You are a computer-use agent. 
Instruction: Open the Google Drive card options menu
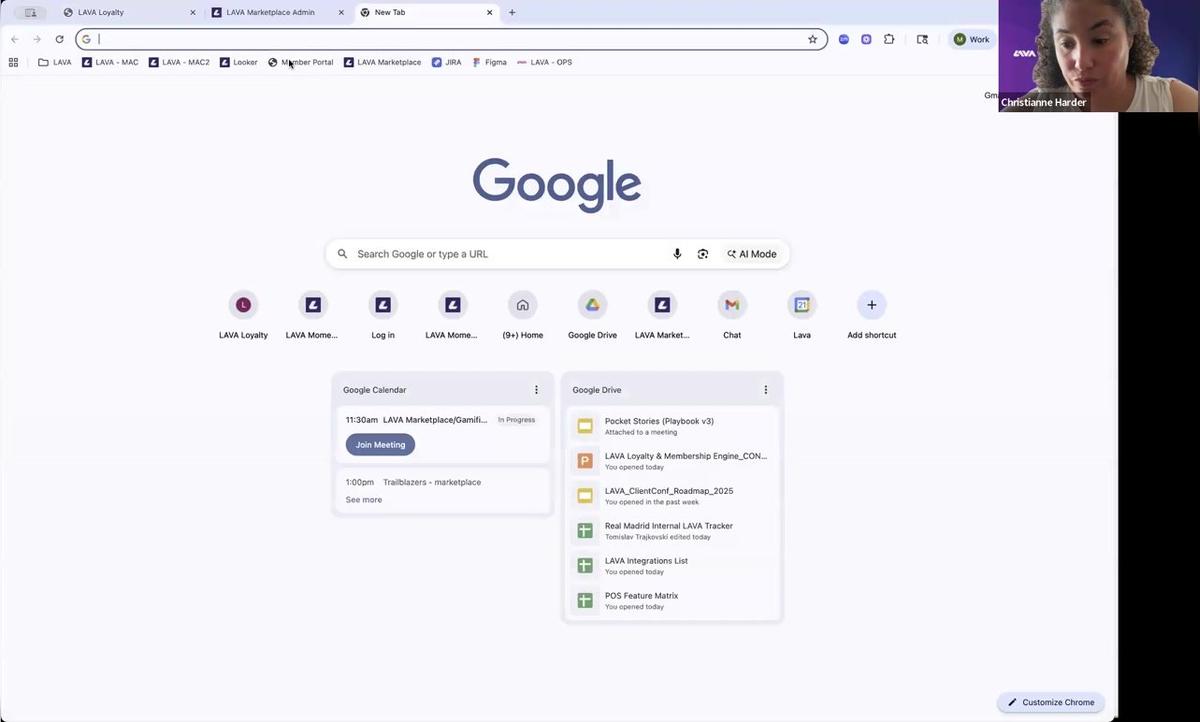(765, 389)
